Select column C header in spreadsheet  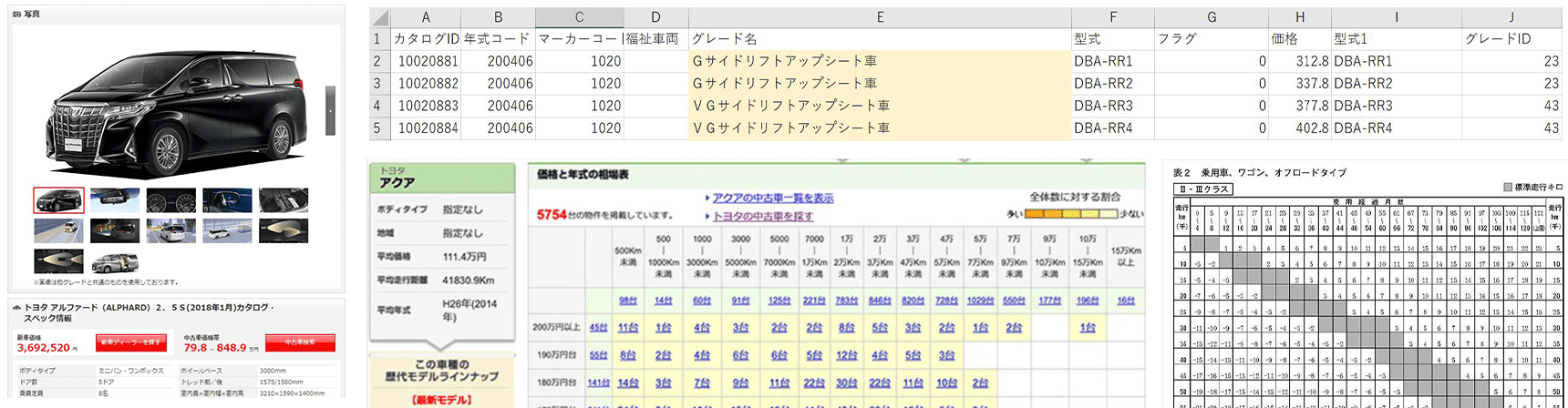(x=579, y=17)
